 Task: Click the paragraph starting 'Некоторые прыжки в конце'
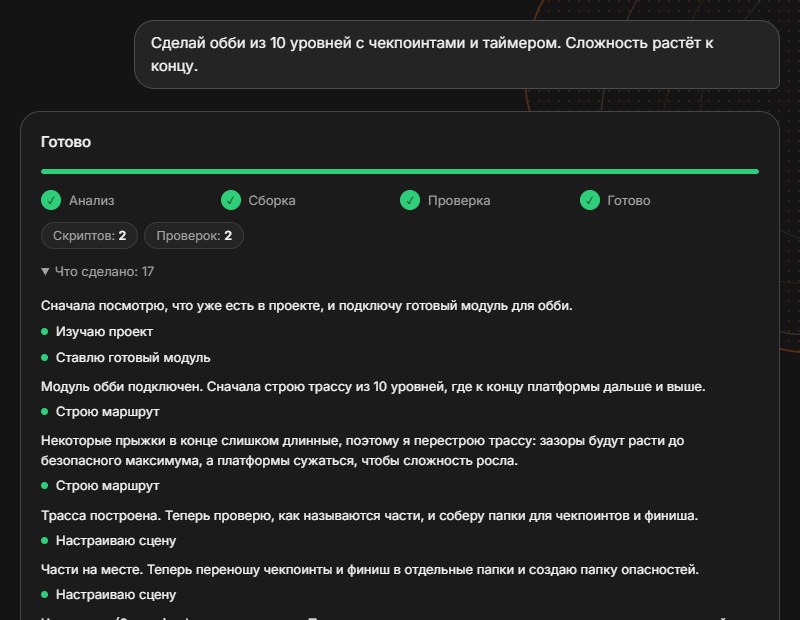pos(362,451)
